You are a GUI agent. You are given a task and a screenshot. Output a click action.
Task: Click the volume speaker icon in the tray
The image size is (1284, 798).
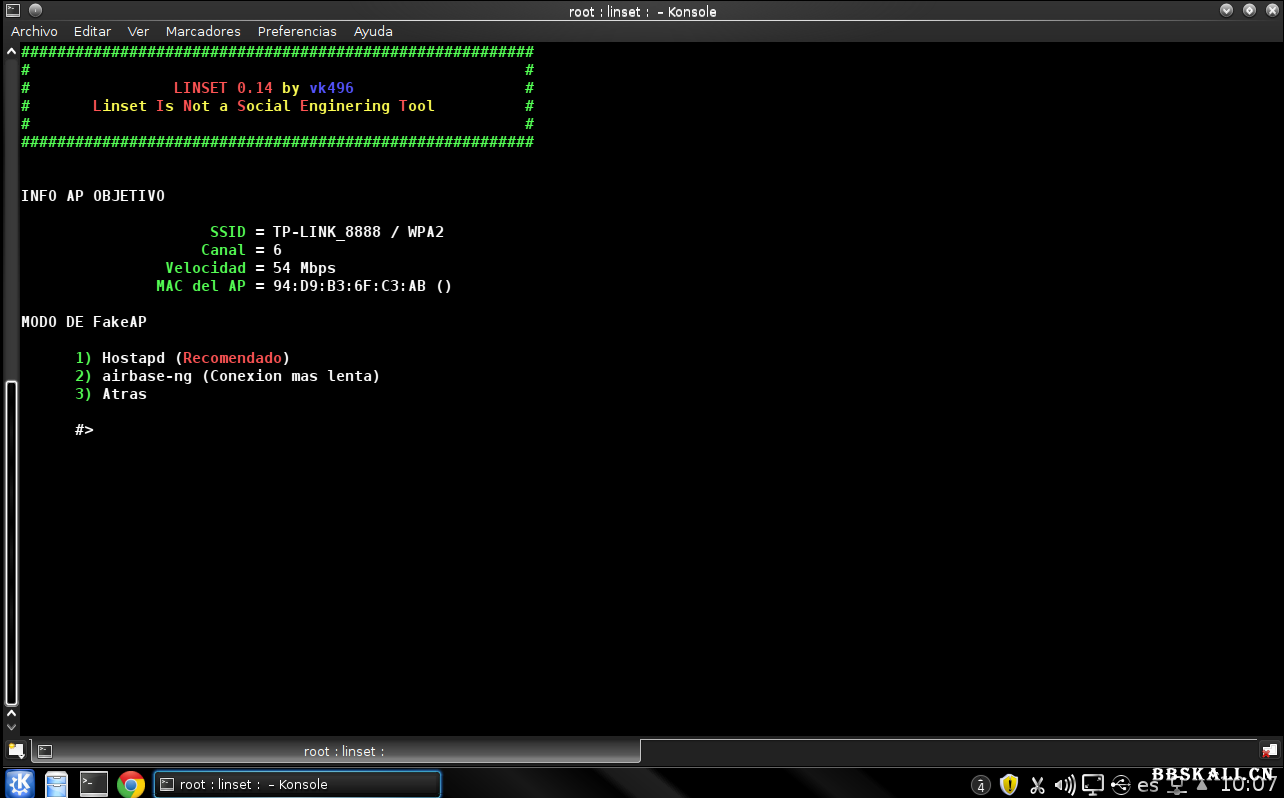[x=1065, y=785]
